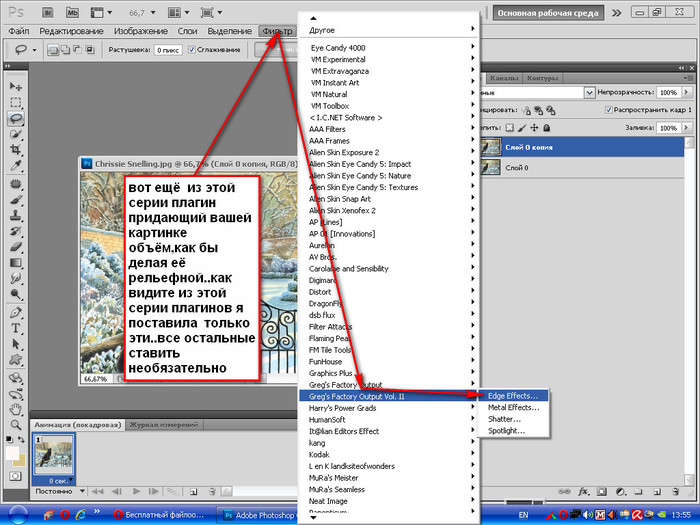
Task: Open the 0 сек. frame delay dropdown
Action: point(71,481)
